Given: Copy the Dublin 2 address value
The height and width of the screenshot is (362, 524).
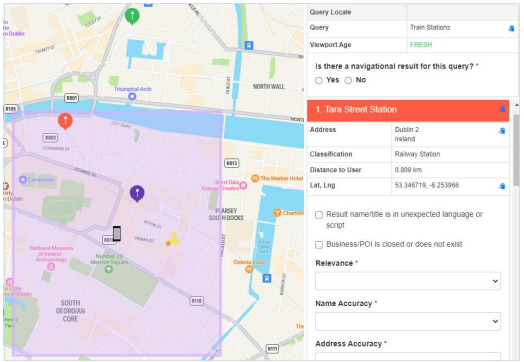Looking at the screenshot, I should [x=502, y=131].
